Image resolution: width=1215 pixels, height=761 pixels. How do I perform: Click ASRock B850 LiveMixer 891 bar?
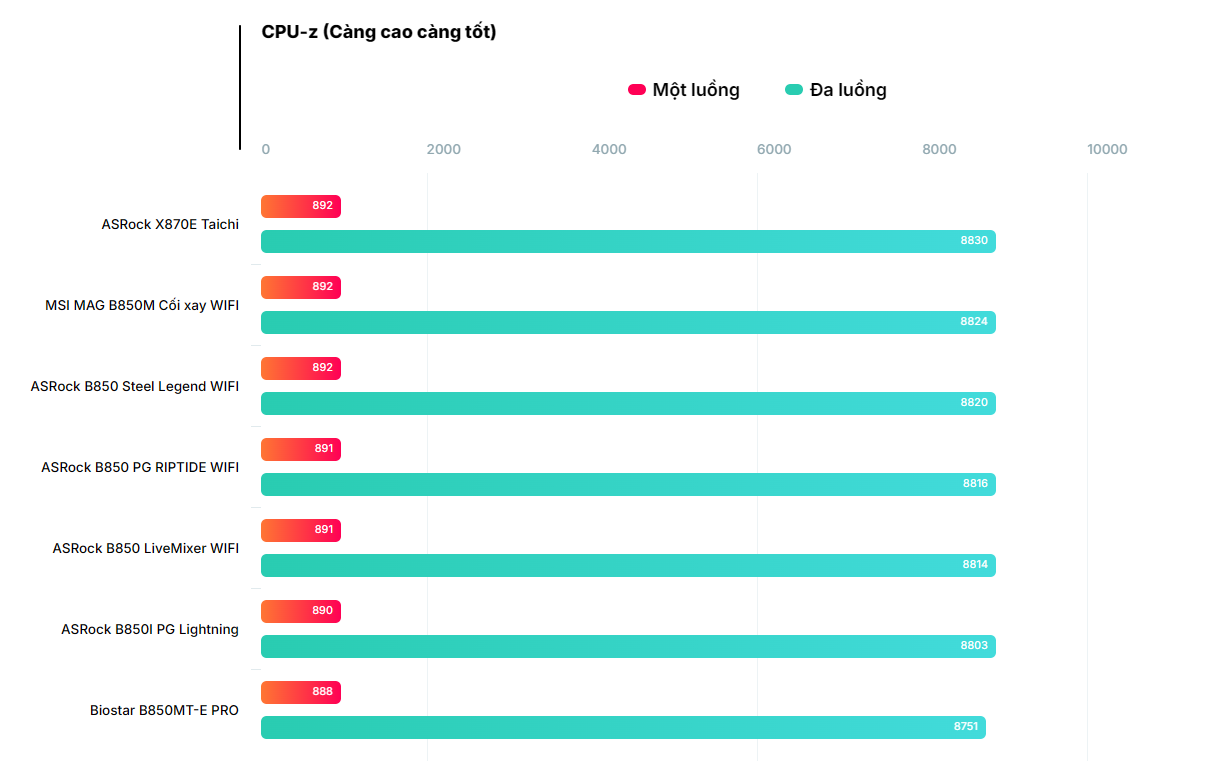(300, 530)
